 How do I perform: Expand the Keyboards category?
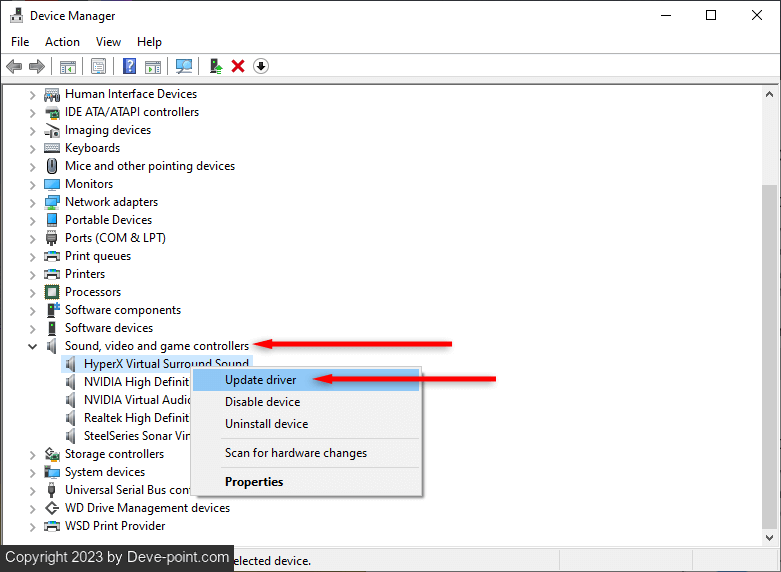point(32,148)
